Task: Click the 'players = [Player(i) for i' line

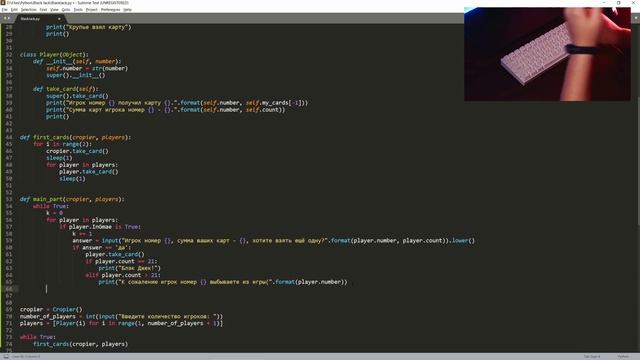Action: pyautogui.click(x=121, y=323)
